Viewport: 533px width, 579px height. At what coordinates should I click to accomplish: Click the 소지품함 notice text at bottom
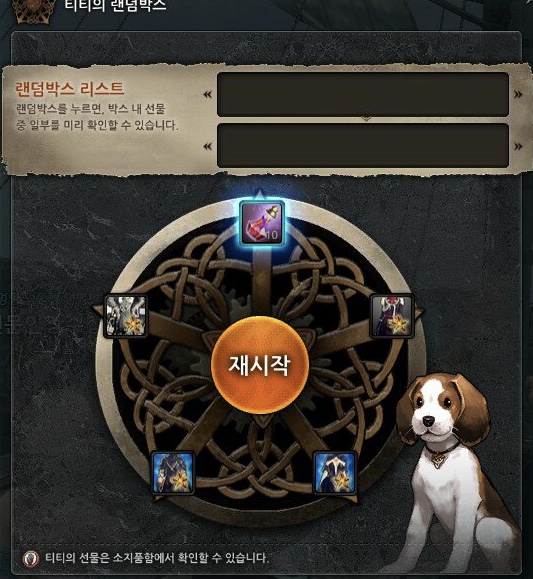157,558
